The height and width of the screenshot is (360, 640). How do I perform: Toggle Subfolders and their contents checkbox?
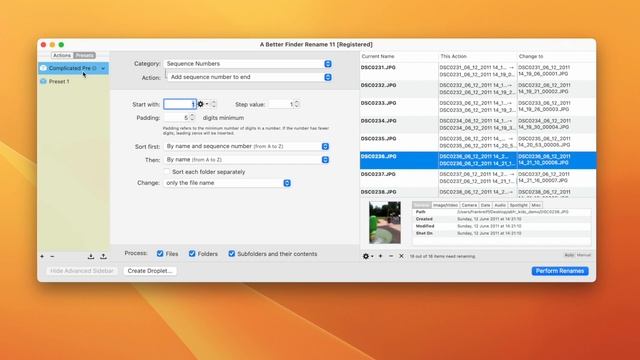[x=231, y=253]
